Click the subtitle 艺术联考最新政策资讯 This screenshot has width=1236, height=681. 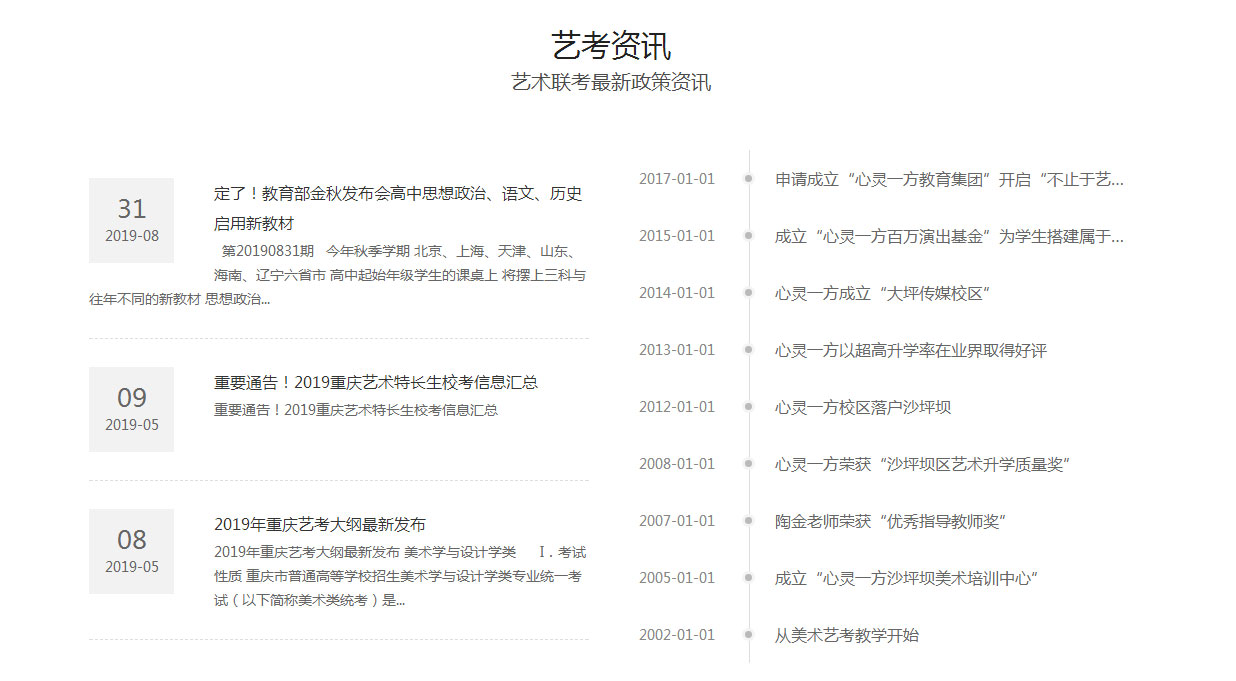point(611,83)
